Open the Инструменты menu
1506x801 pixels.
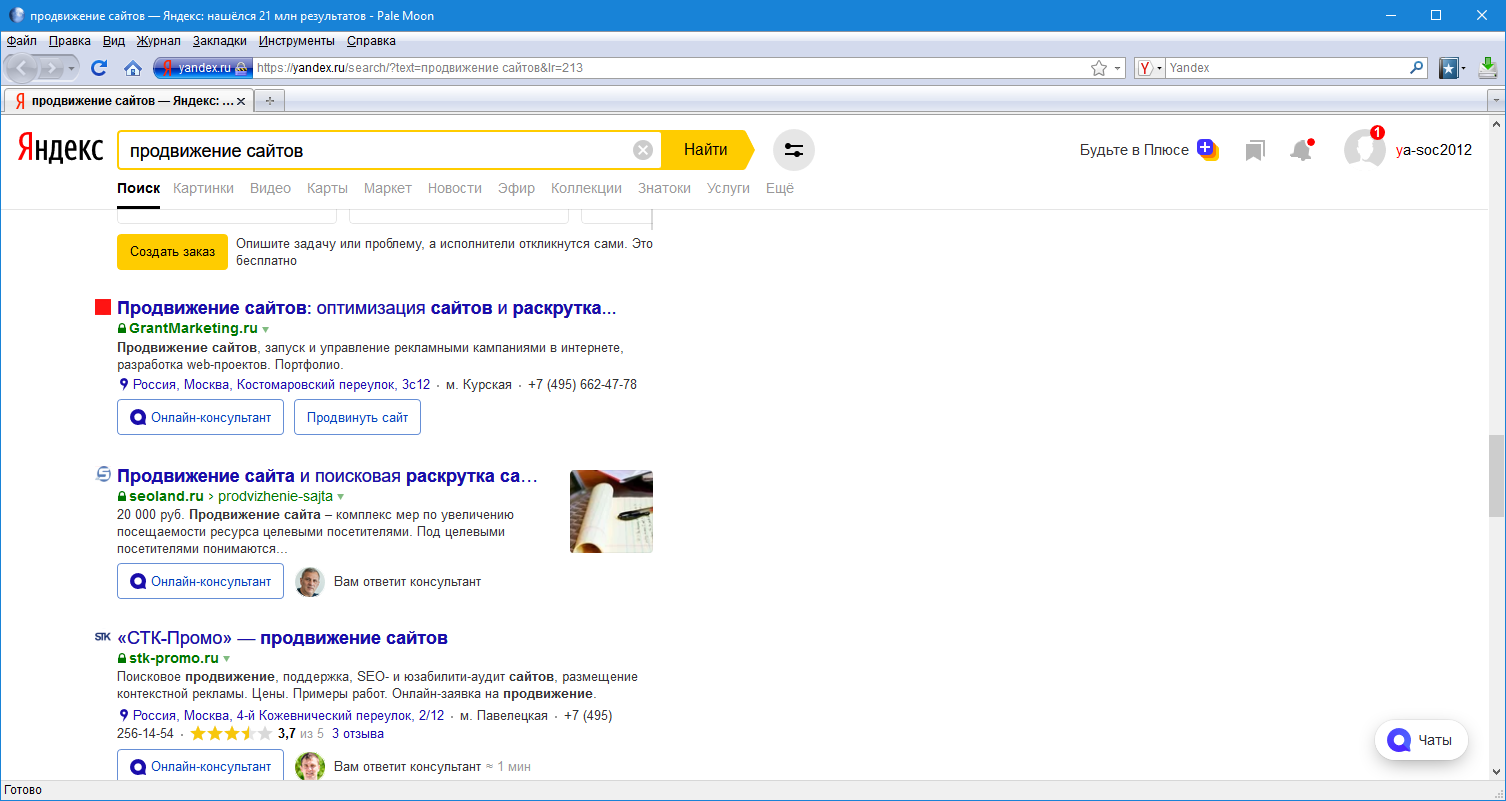pyautogui.click(x=297, y=41)
